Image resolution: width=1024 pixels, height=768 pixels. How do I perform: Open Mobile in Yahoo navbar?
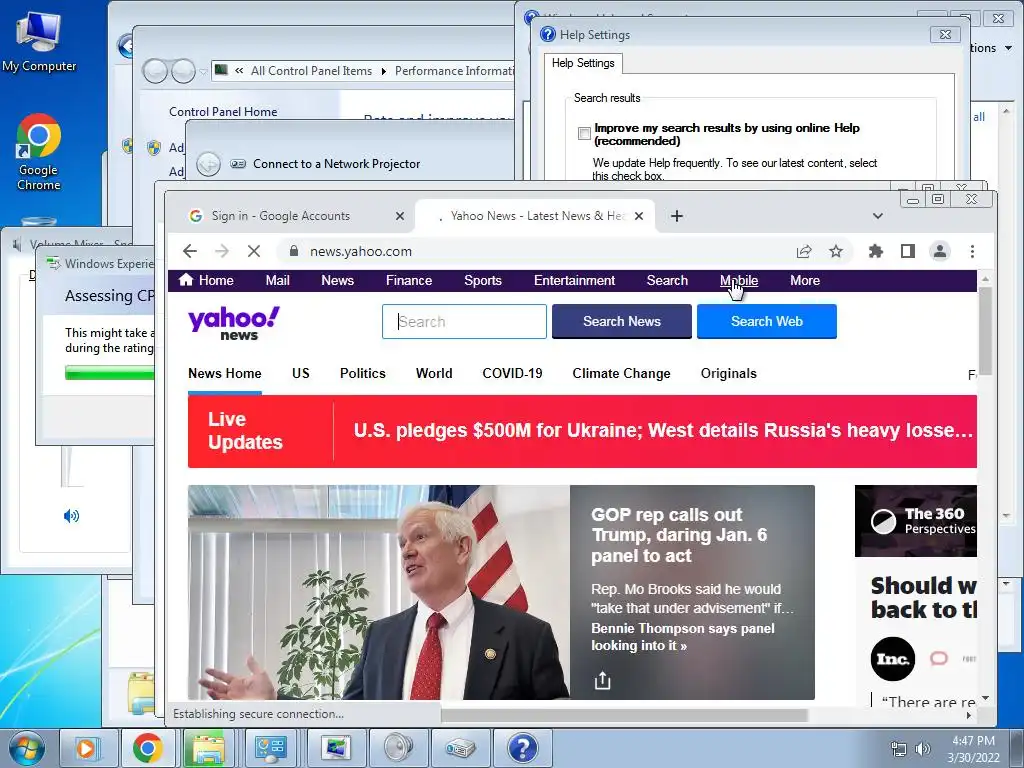click(739, 280)
